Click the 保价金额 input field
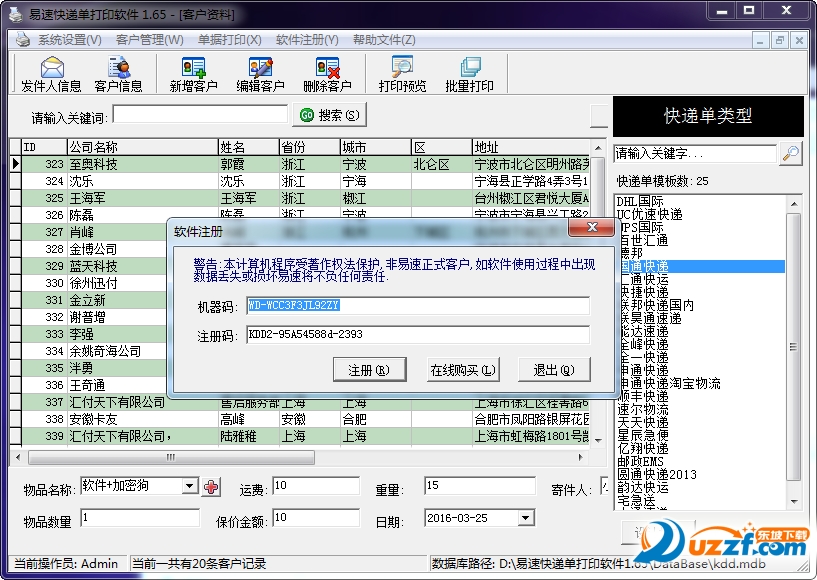This screenshot has height=580, width=817. (316, 518)
